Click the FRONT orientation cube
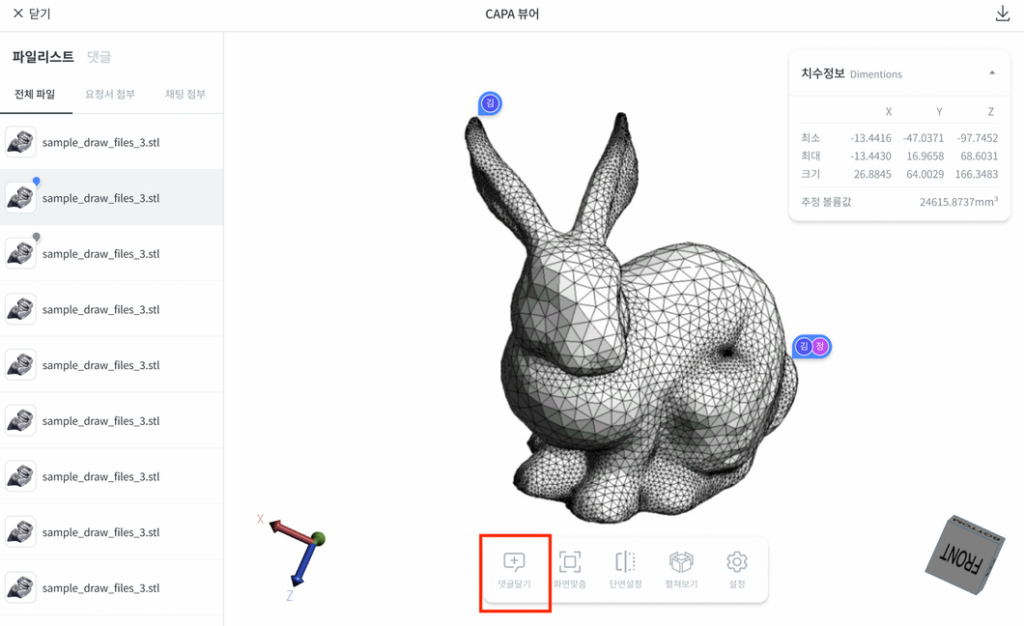1024x626 pixels. 965,556
